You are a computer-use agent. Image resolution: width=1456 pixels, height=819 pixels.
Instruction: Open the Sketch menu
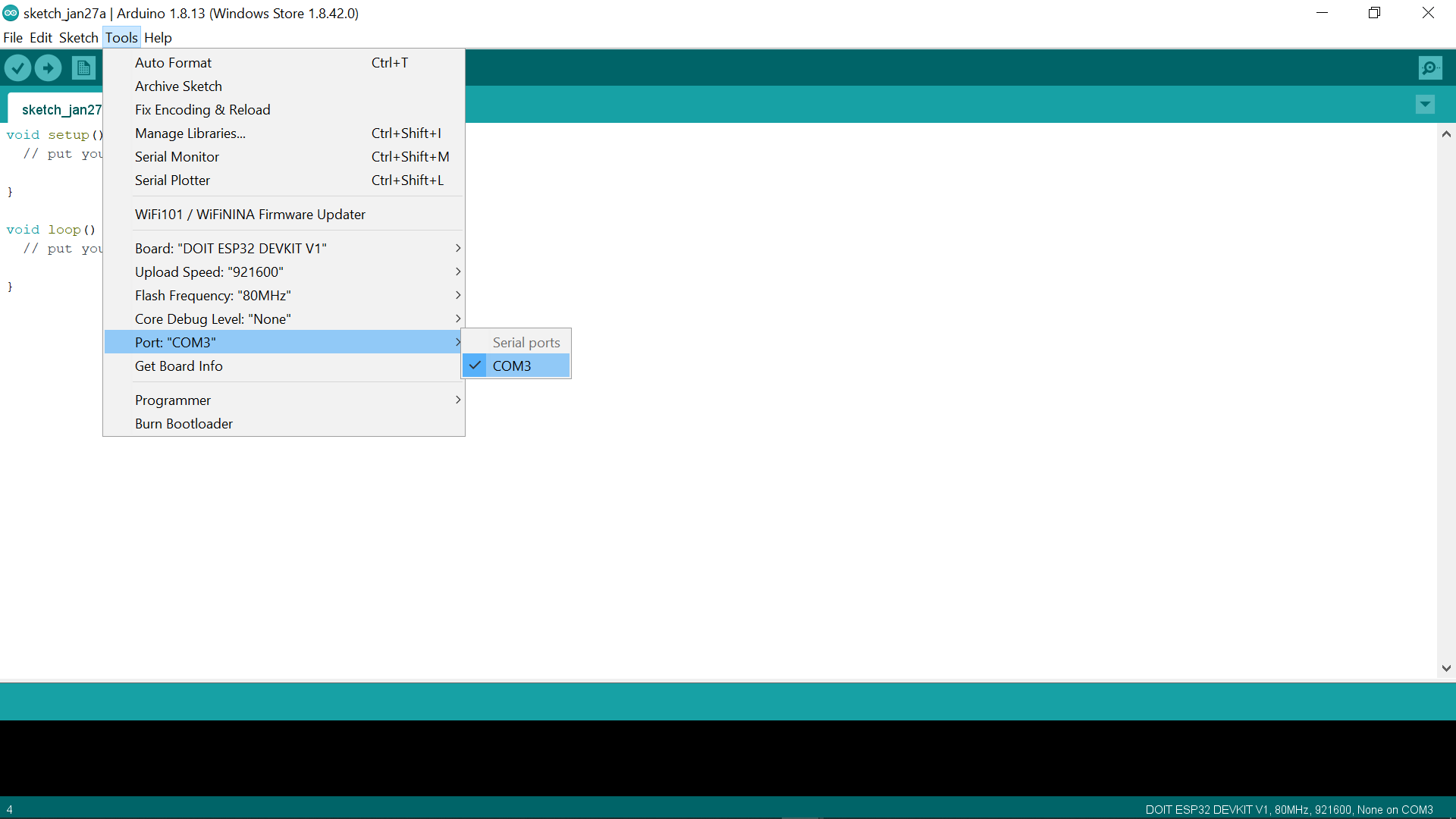pyautogui.click(x=78, y=37)
